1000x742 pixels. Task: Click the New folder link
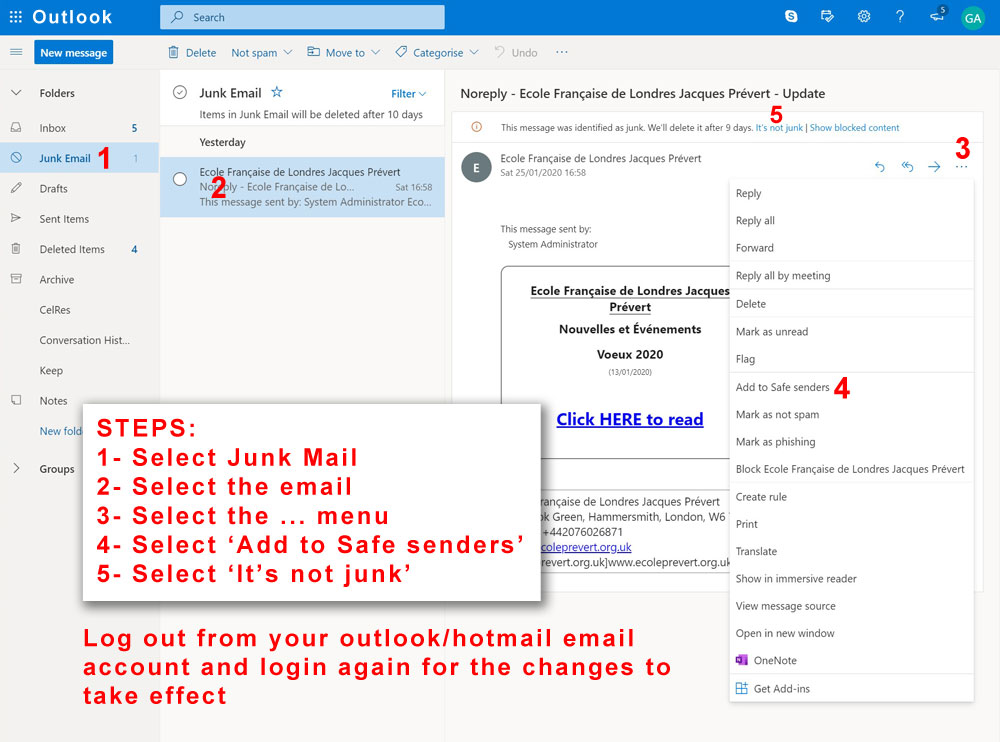(x=61, y=431)
